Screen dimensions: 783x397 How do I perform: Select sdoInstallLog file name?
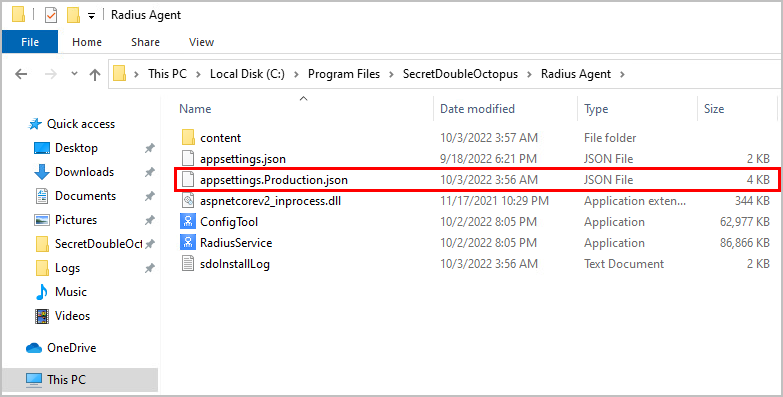click(x=235, y=264)
